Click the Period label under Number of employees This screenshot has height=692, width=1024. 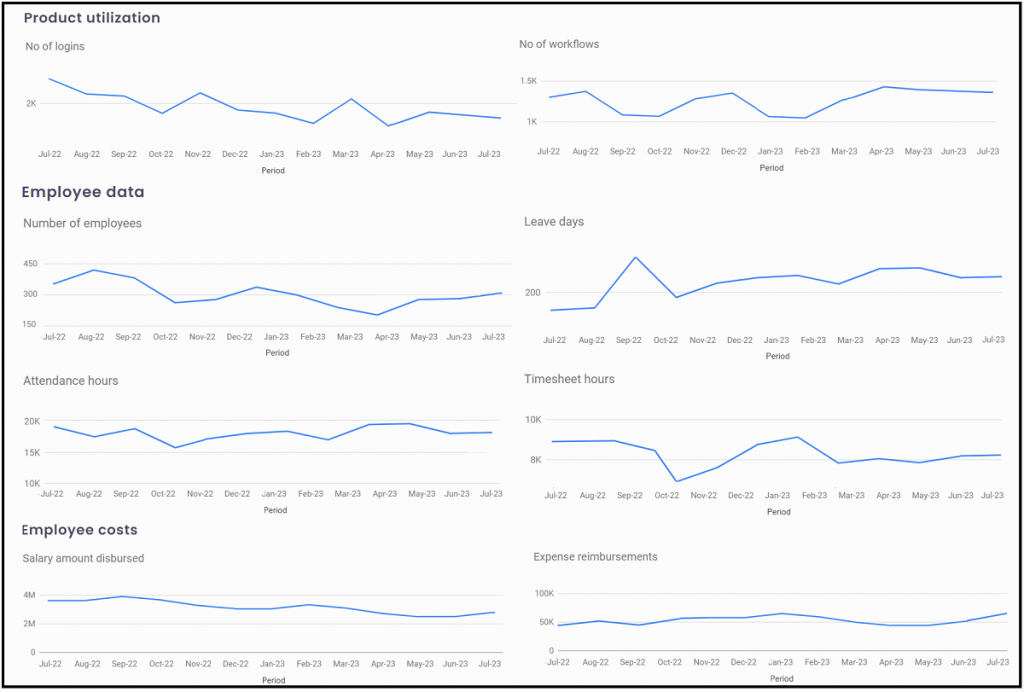[277, 353]
